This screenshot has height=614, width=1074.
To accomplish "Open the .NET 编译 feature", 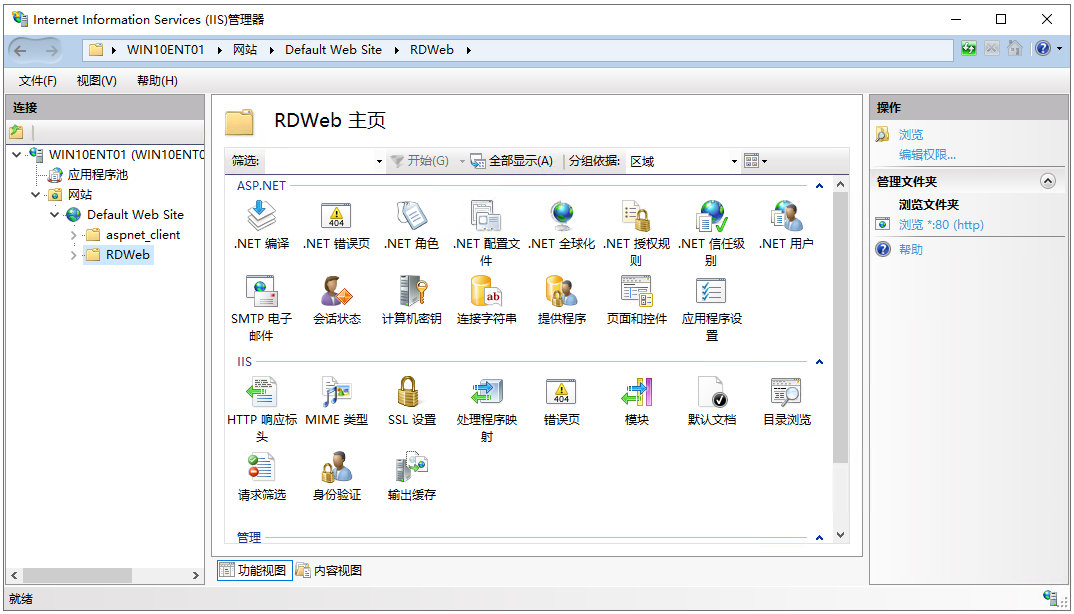I will 262,225.
